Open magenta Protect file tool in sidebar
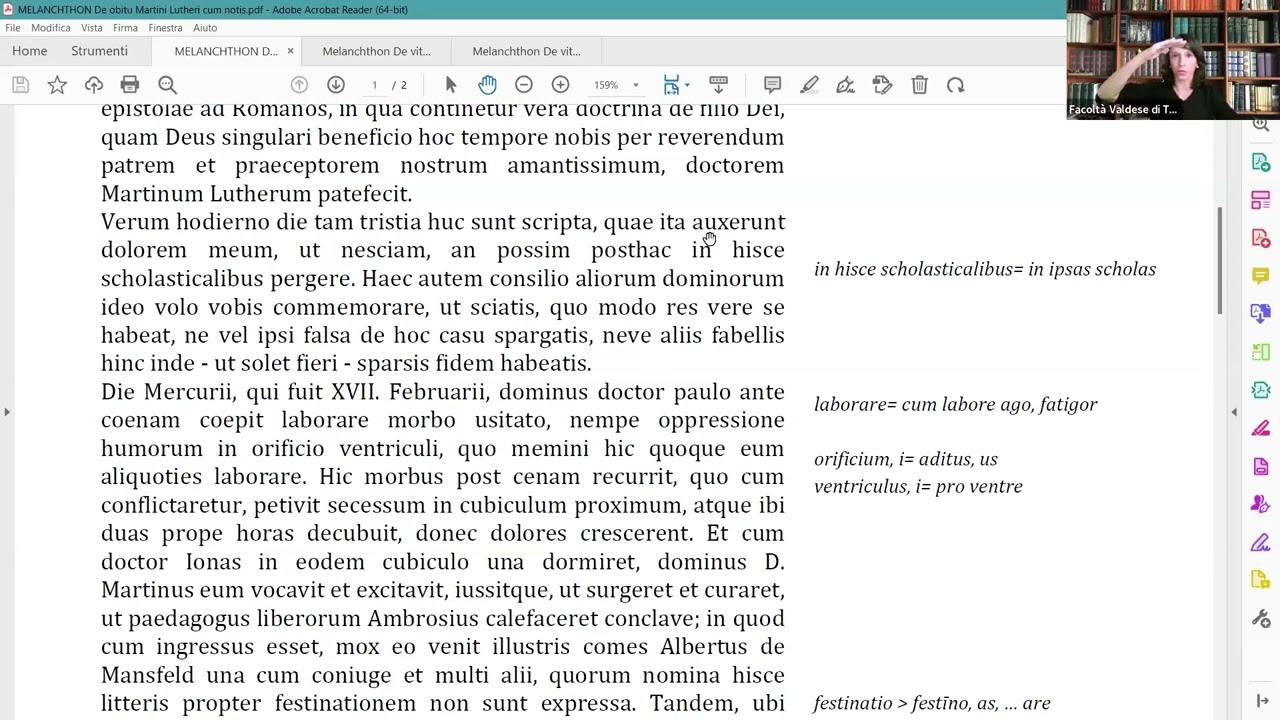Screen dimensions: 1280x720 [1260, 467]
